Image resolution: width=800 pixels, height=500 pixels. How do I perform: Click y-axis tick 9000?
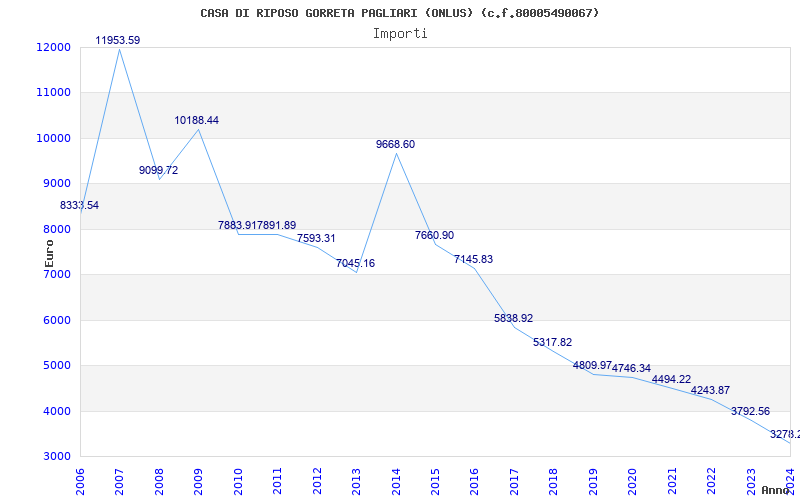tap(56, 184)
